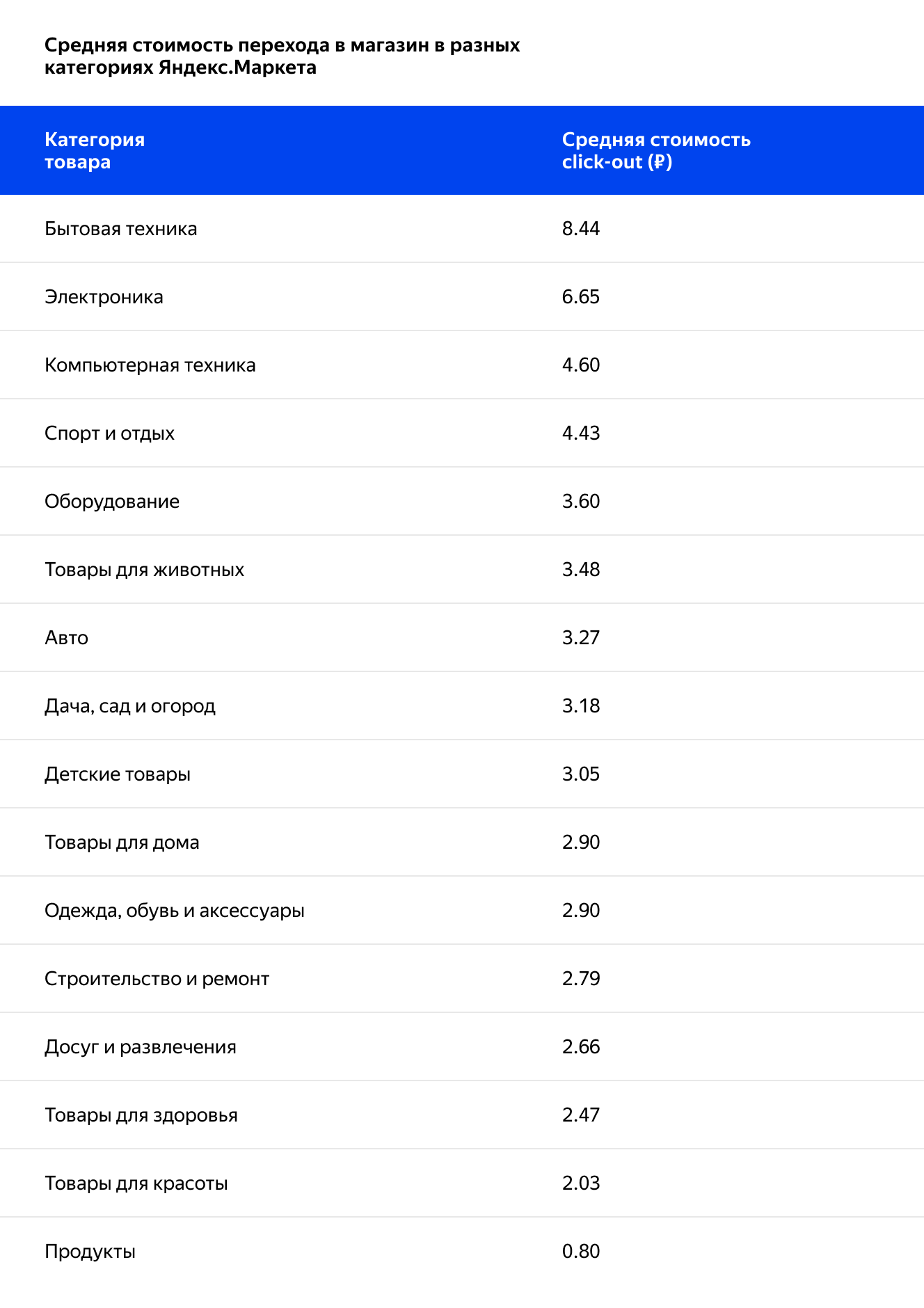Click the table title about Яндекс.Маркет
This screenshot has width=924, height=1308.
(x=282, y=56)
